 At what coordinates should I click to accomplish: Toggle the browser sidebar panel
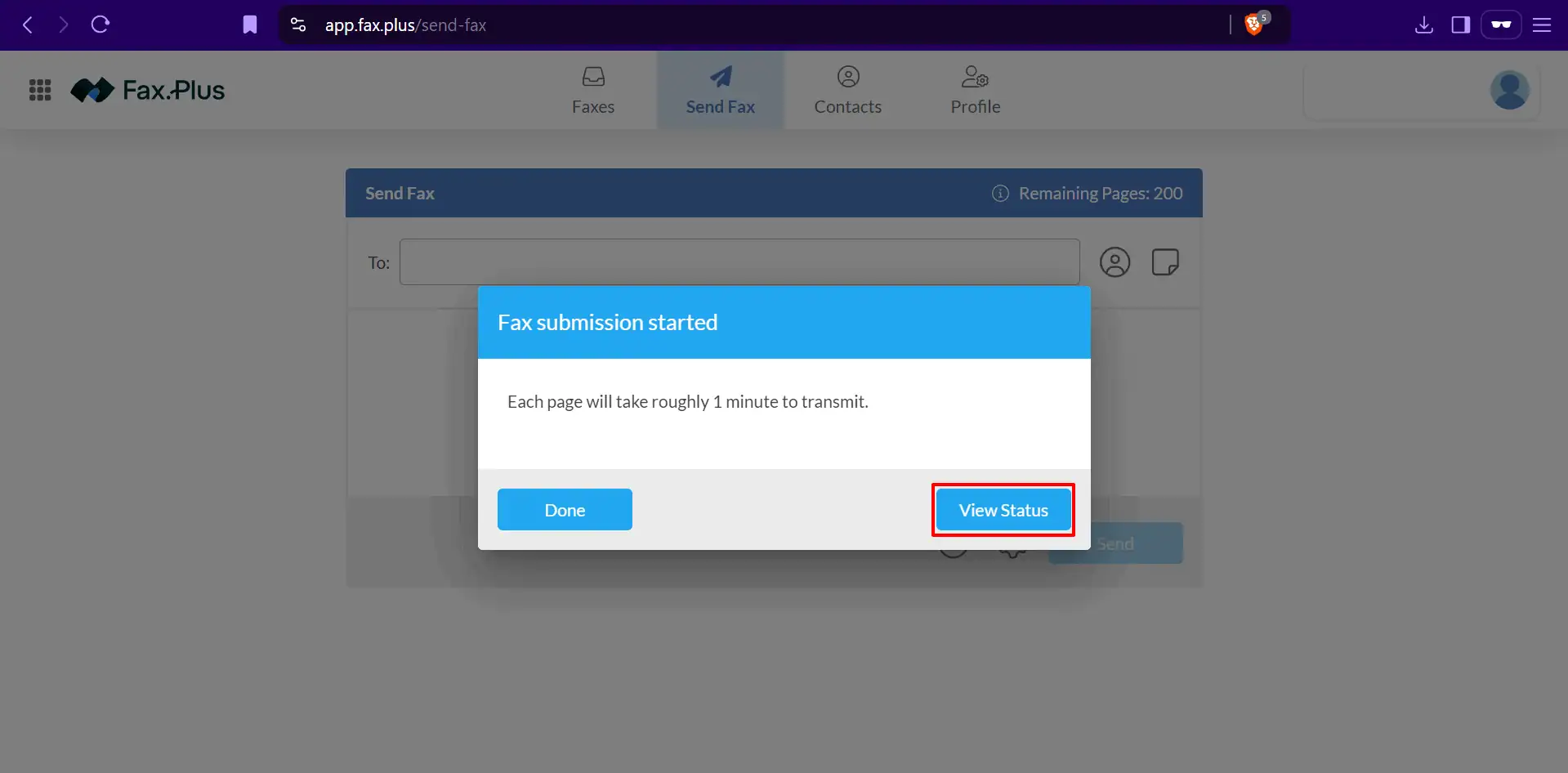point(1460,25)
